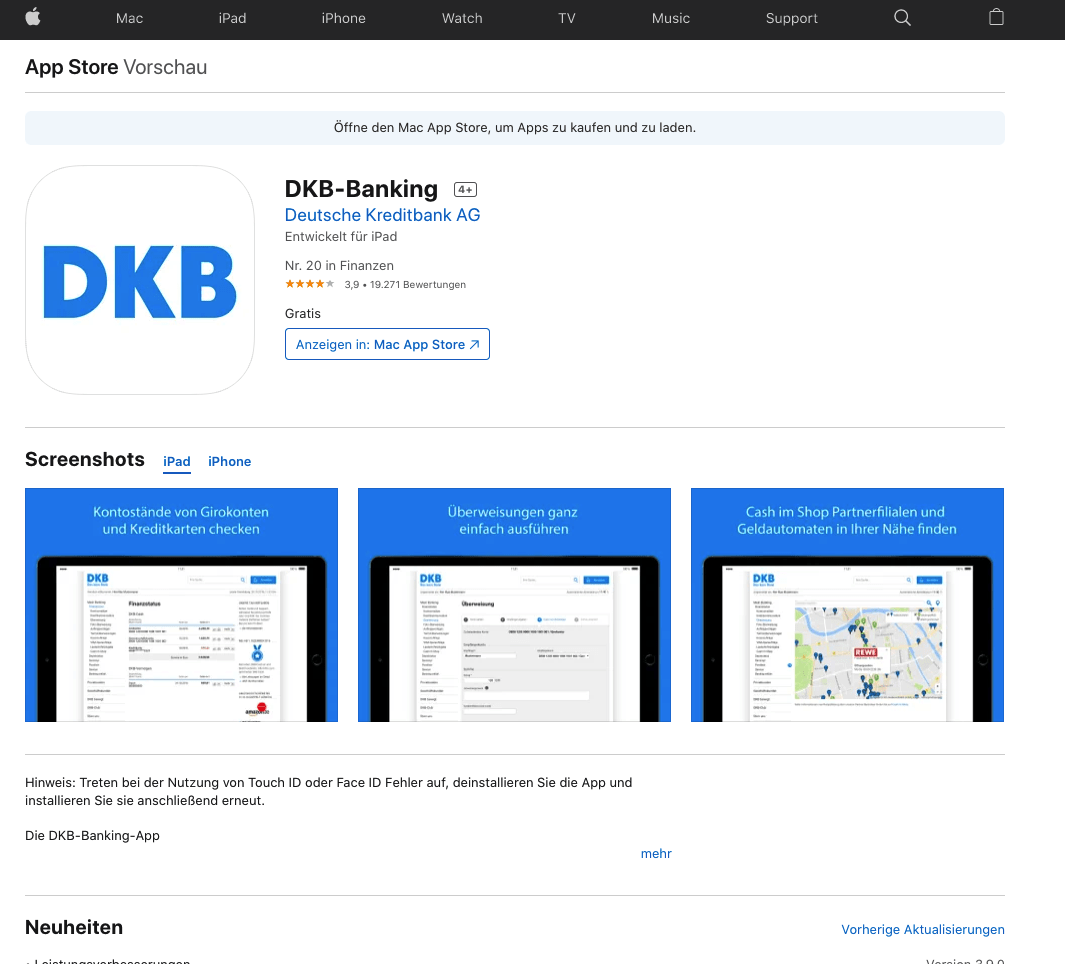Open the Mac menu item
Viewport: 1065px width, 964px height.
129,18
